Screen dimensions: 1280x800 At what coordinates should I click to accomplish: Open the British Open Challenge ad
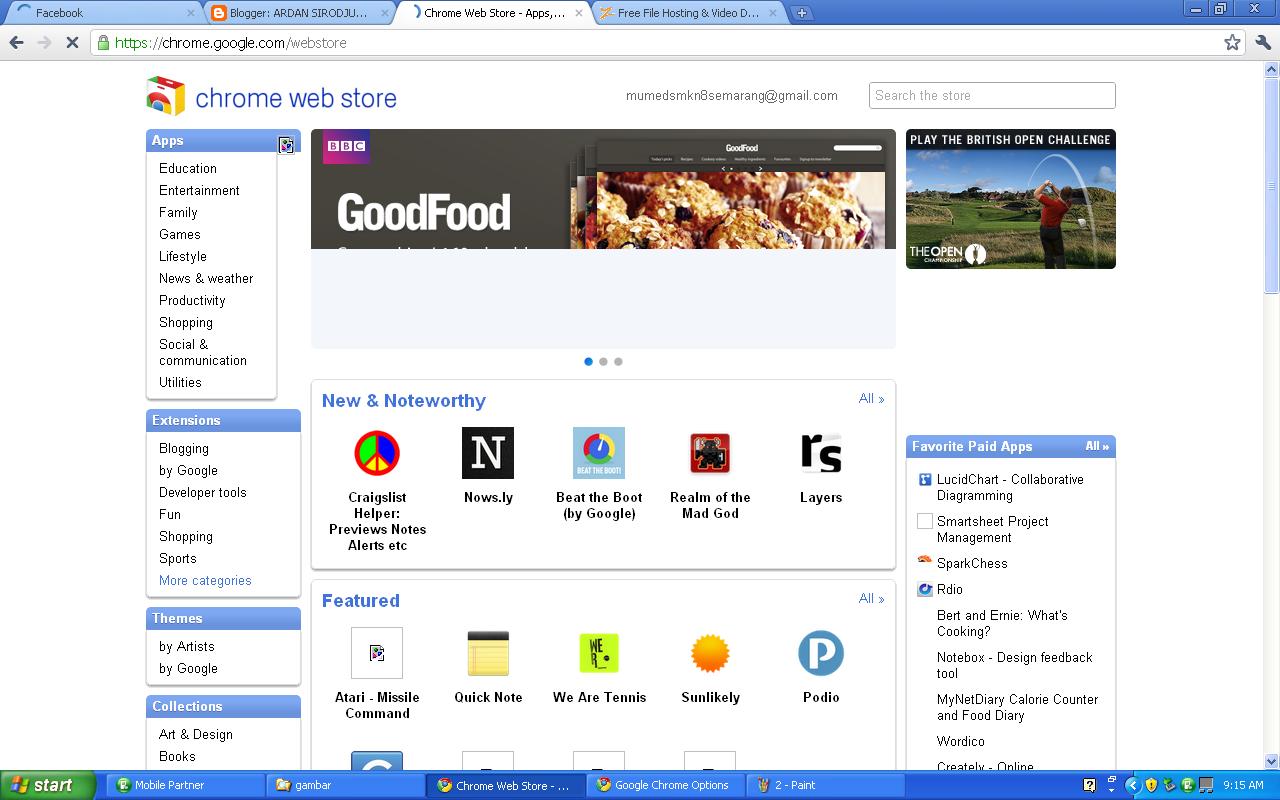pyautogui.click(x=1011, y=199)
